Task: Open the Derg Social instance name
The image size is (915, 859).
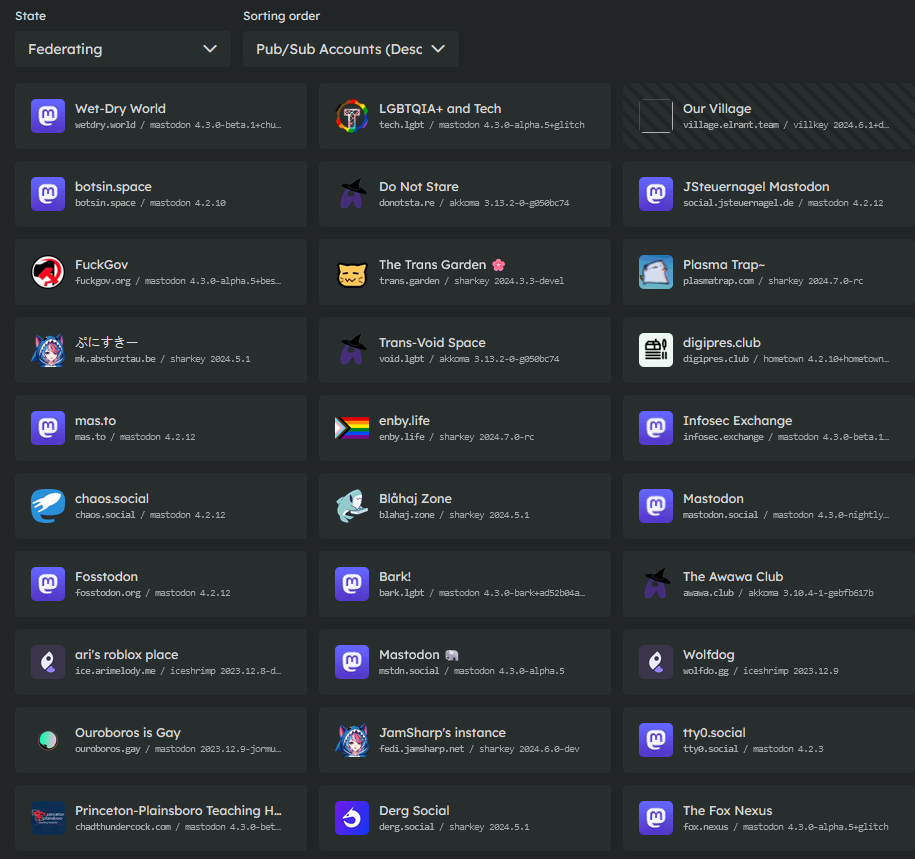Action: [414, 811]
